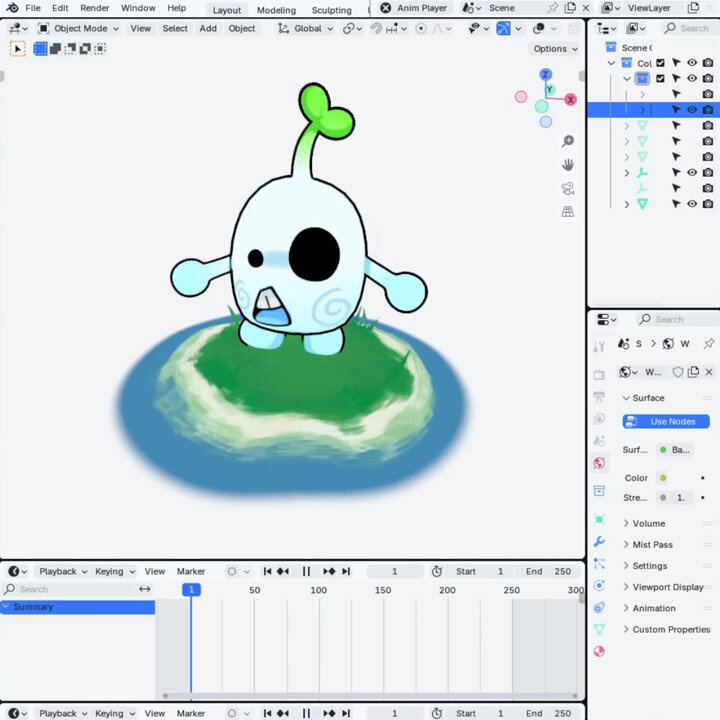720x720 pixels.
Task: Click the Blender logo icon
Action: coord(12,8)
